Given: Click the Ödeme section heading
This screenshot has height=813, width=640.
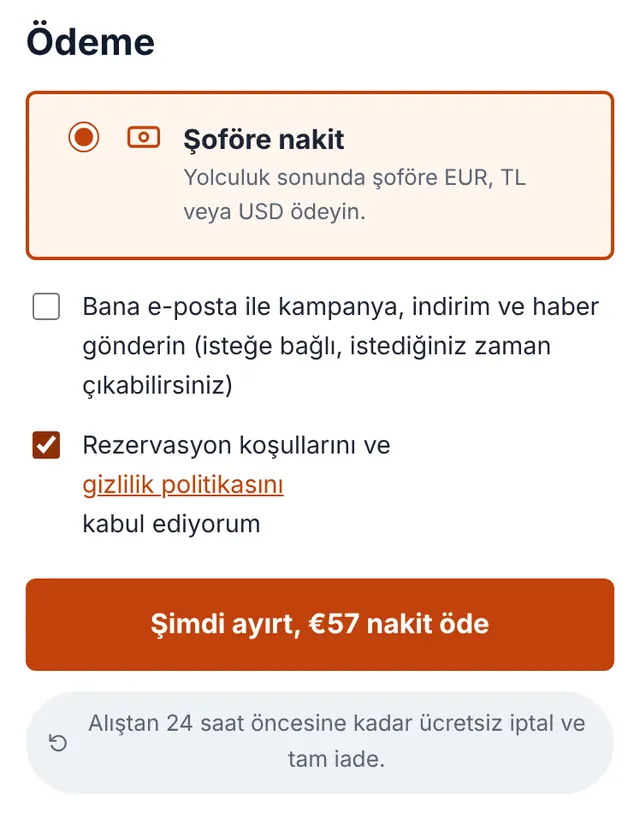Looking at the screenshot, I should (90, 40).
